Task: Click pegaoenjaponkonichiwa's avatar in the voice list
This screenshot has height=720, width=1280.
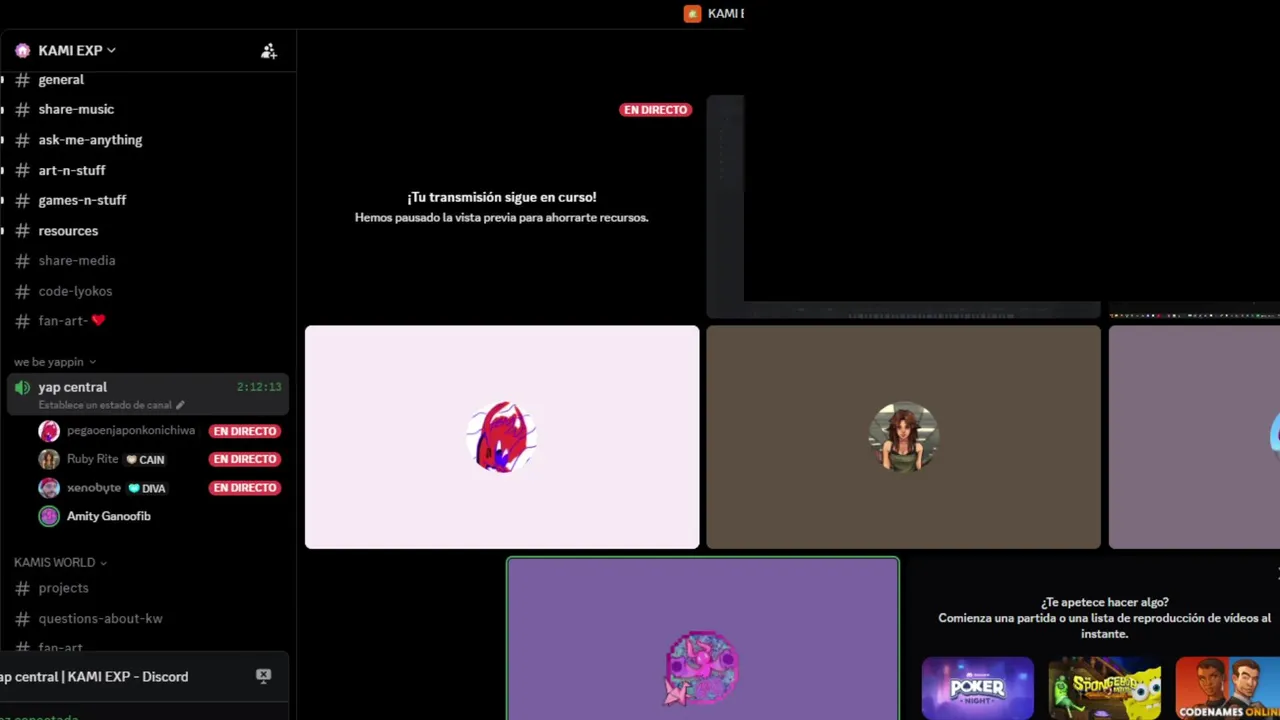Action: pyautogui.click(x=49, y=431)
